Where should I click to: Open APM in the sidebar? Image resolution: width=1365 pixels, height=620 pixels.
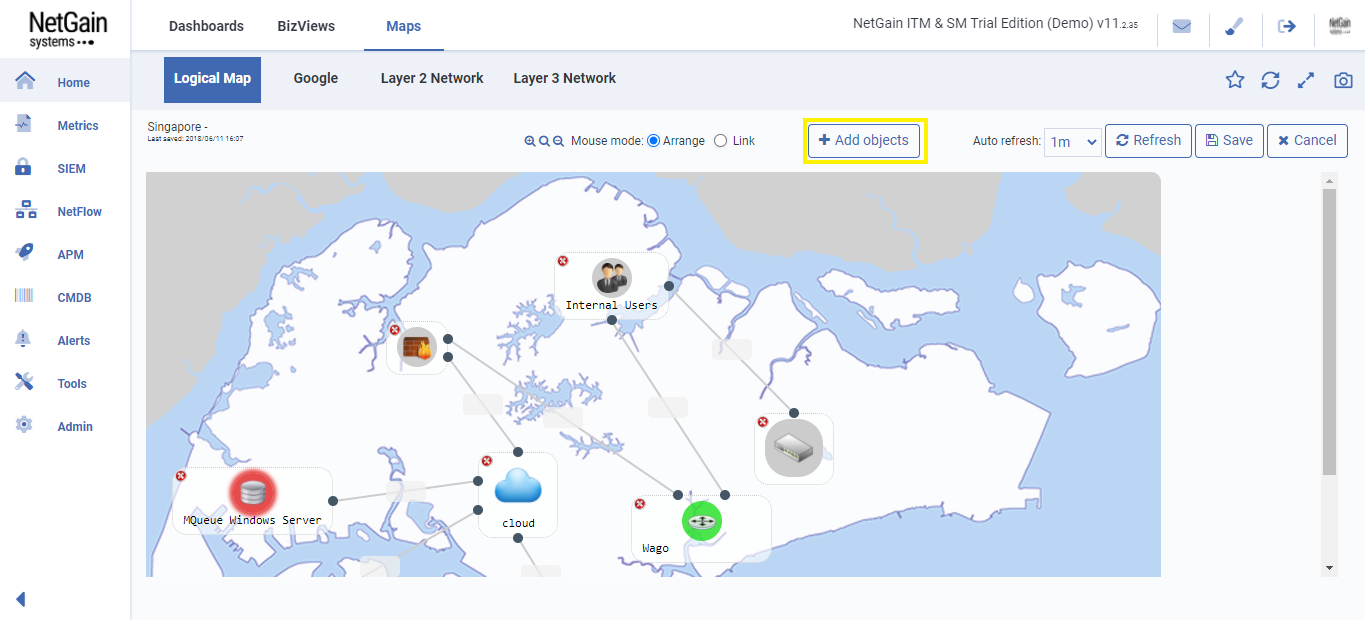click(65, 254)
